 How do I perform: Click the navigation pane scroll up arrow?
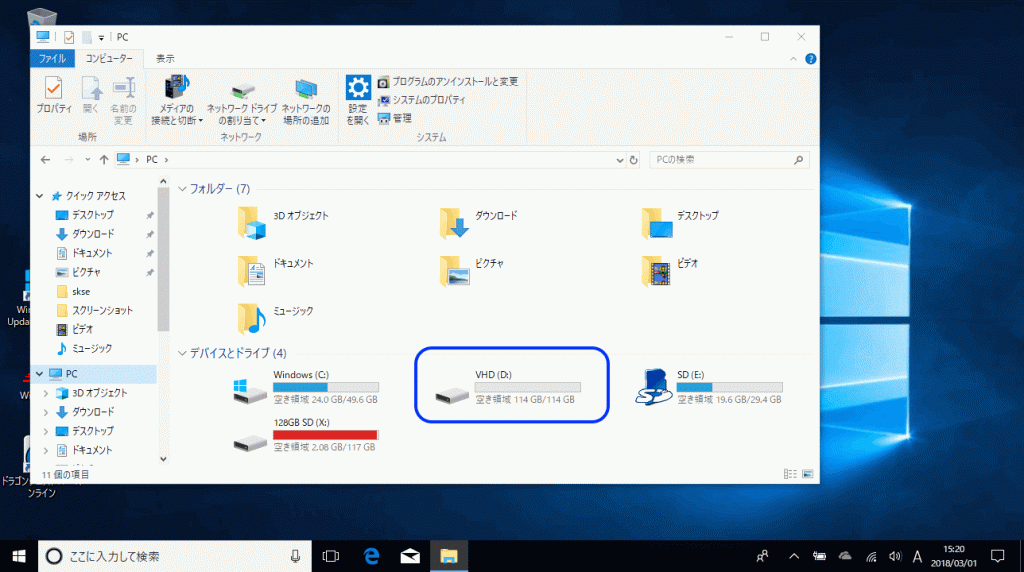(163, 182)
